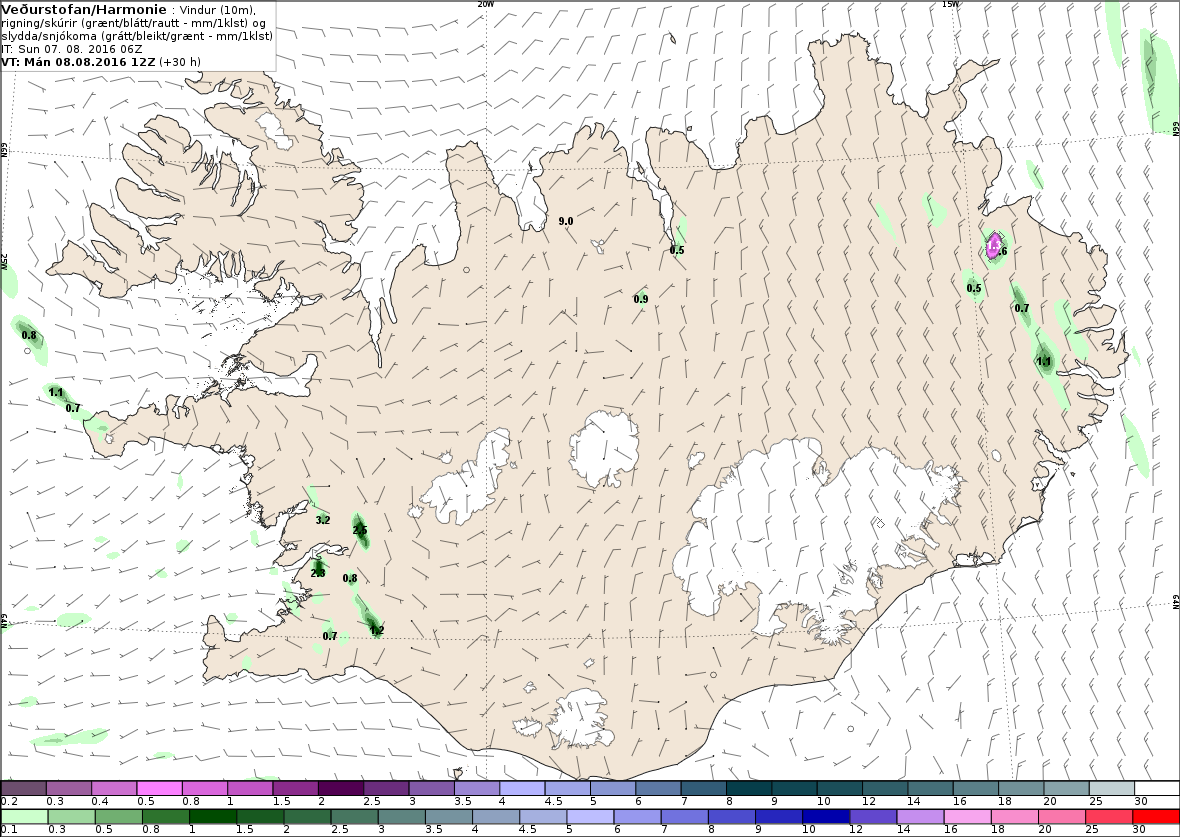The width and height of the screenshot is (1180, 837).
Task: Click the 1.2 precipitation value on the map
Action: click(377, 631)
